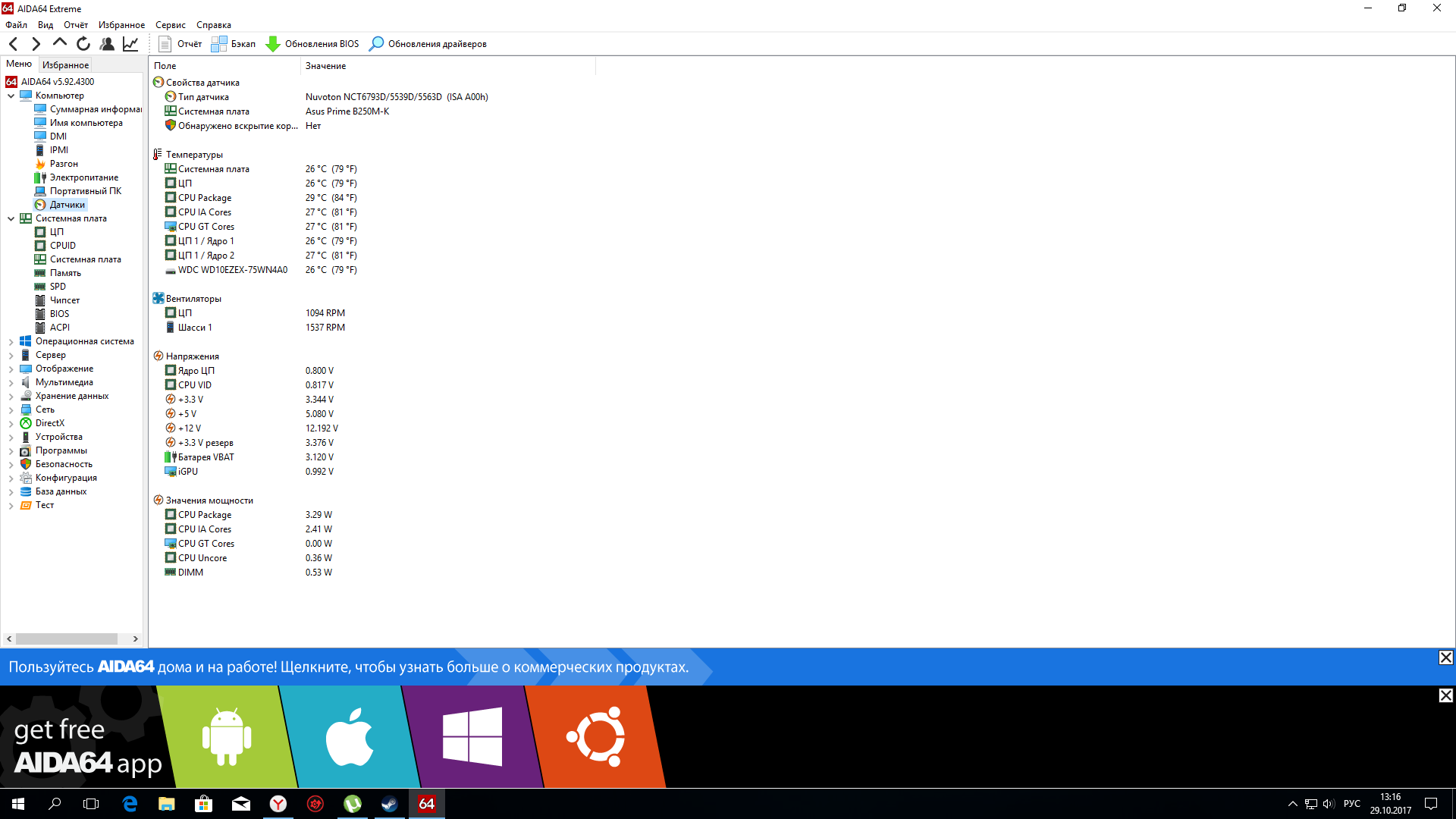Image resolution: width=1456 pixels, height=819 pixels.
Task: Expand the Операционная система node
Action: [x=11, y=342]
